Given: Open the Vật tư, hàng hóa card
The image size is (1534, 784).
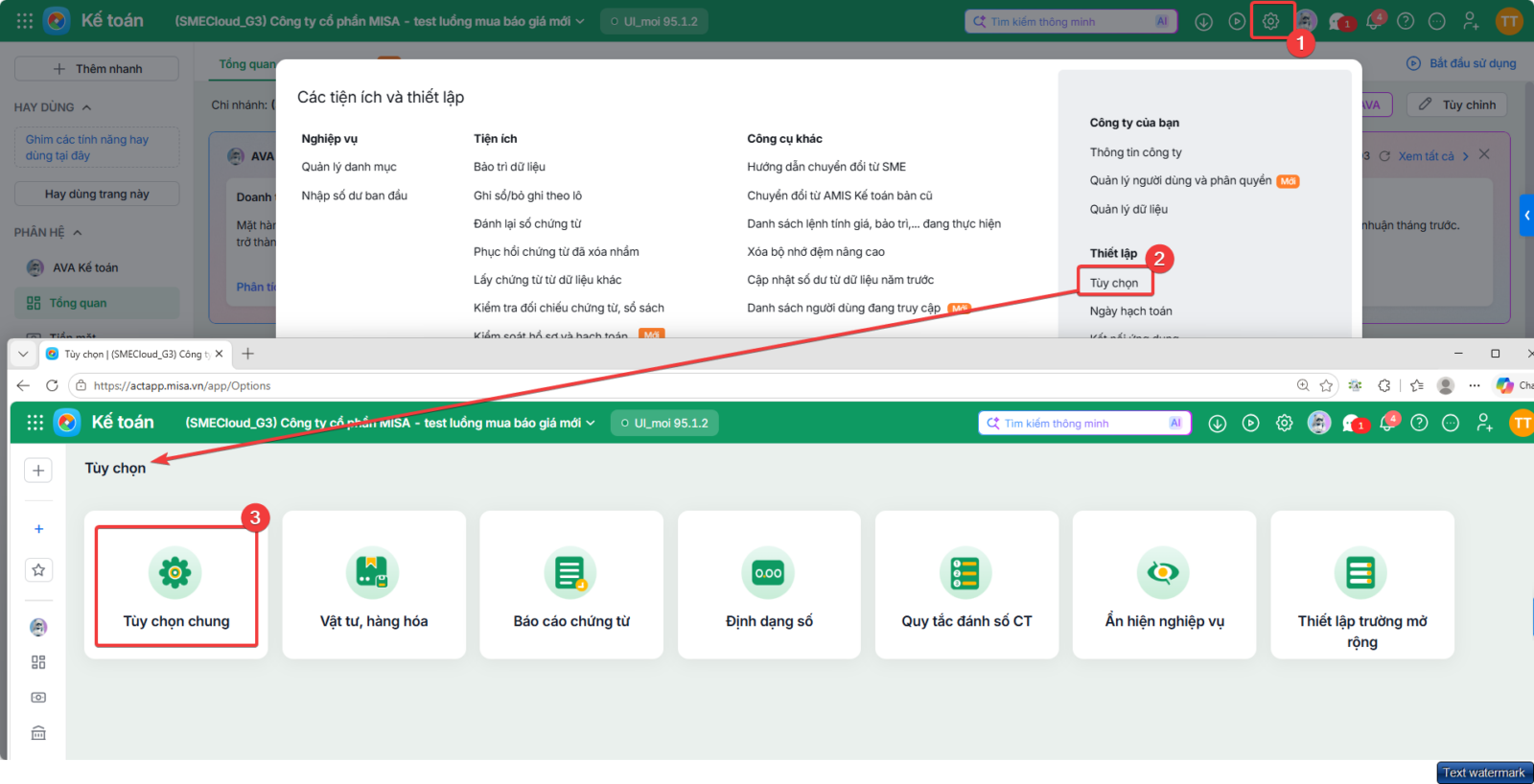Looking at the screenshot, I should click(374, 585).
